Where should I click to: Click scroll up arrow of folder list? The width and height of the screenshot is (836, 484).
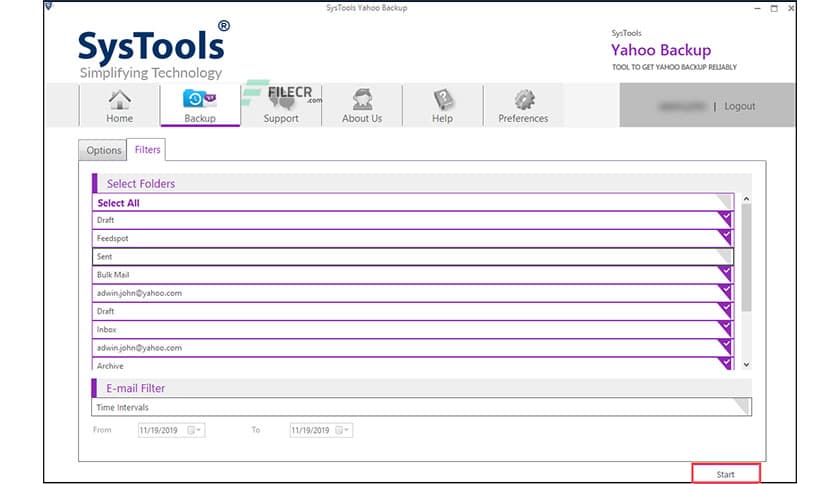pos(746,199)
